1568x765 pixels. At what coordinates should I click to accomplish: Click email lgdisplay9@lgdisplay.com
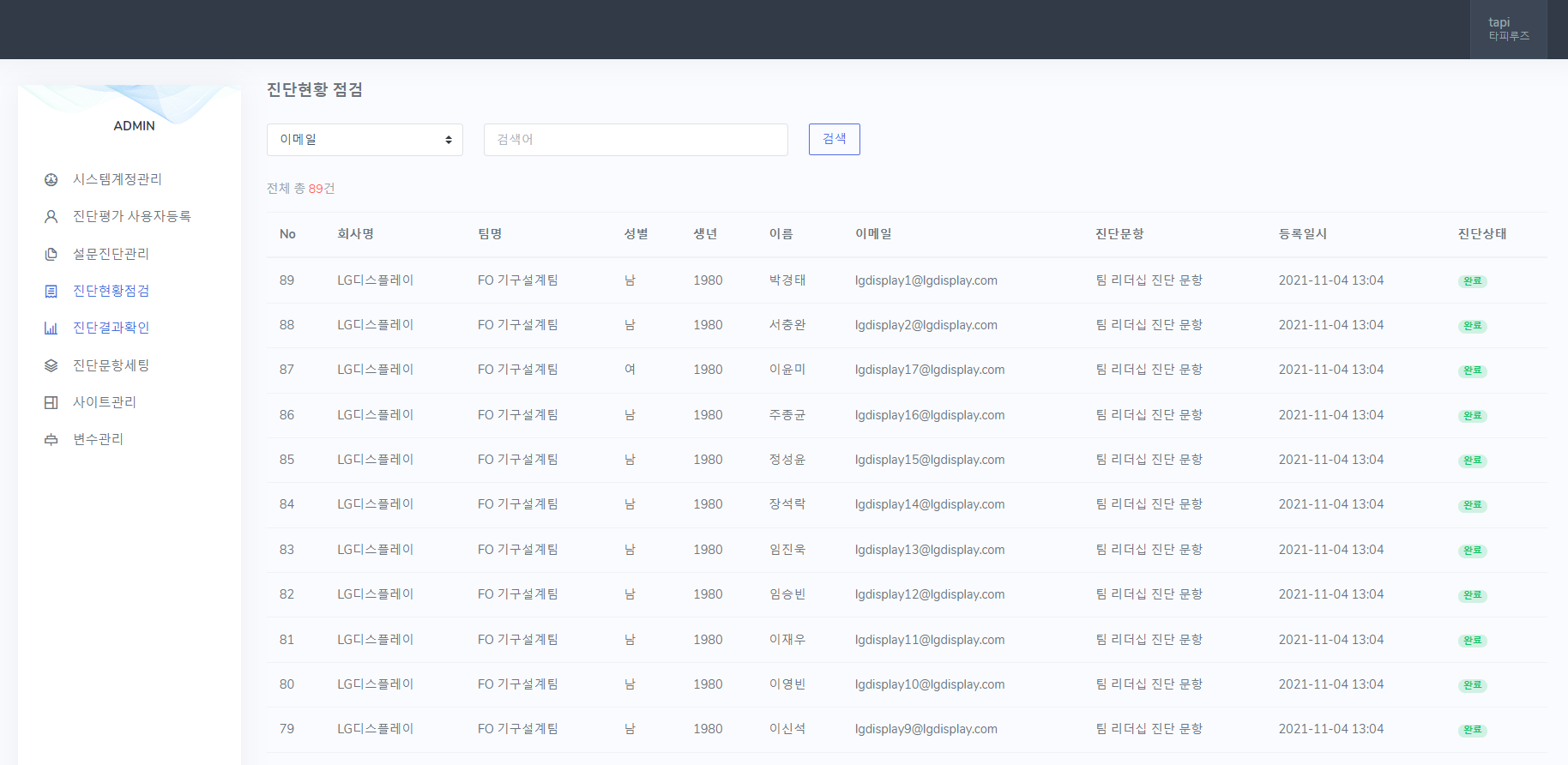(x=926, y=729)
